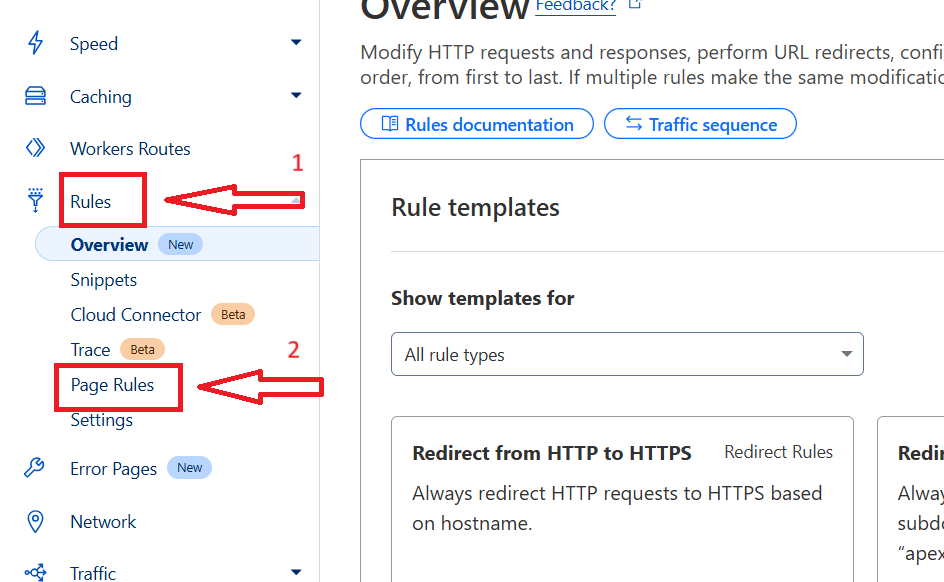This screenshot has height=582, width=944.
Task: Click the Workers Routes diamond icon
Action: click(35, 148)
